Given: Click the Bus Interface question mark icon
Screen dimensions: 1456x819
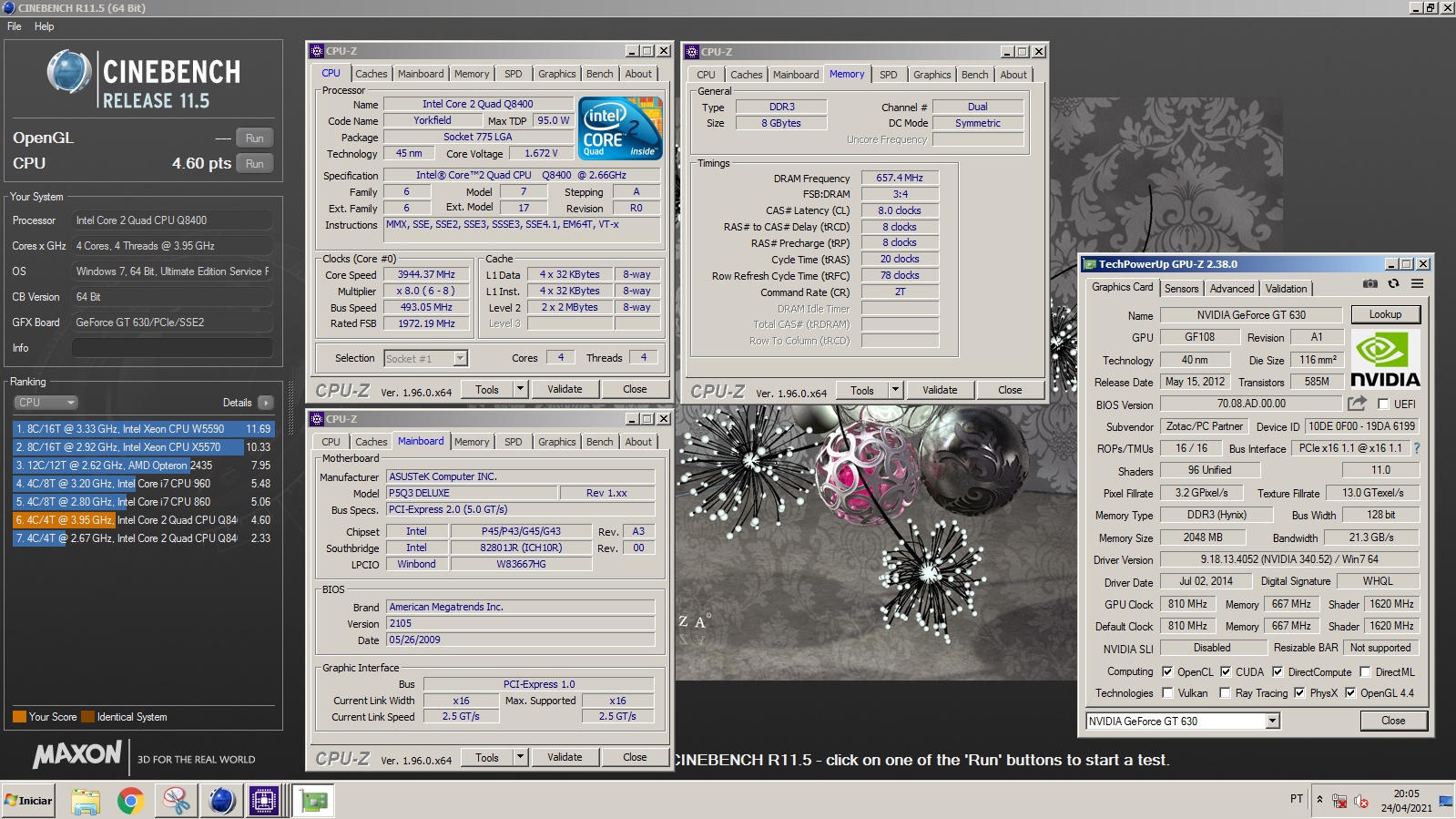Looking at the screenshot, I should pos(1417,448).
